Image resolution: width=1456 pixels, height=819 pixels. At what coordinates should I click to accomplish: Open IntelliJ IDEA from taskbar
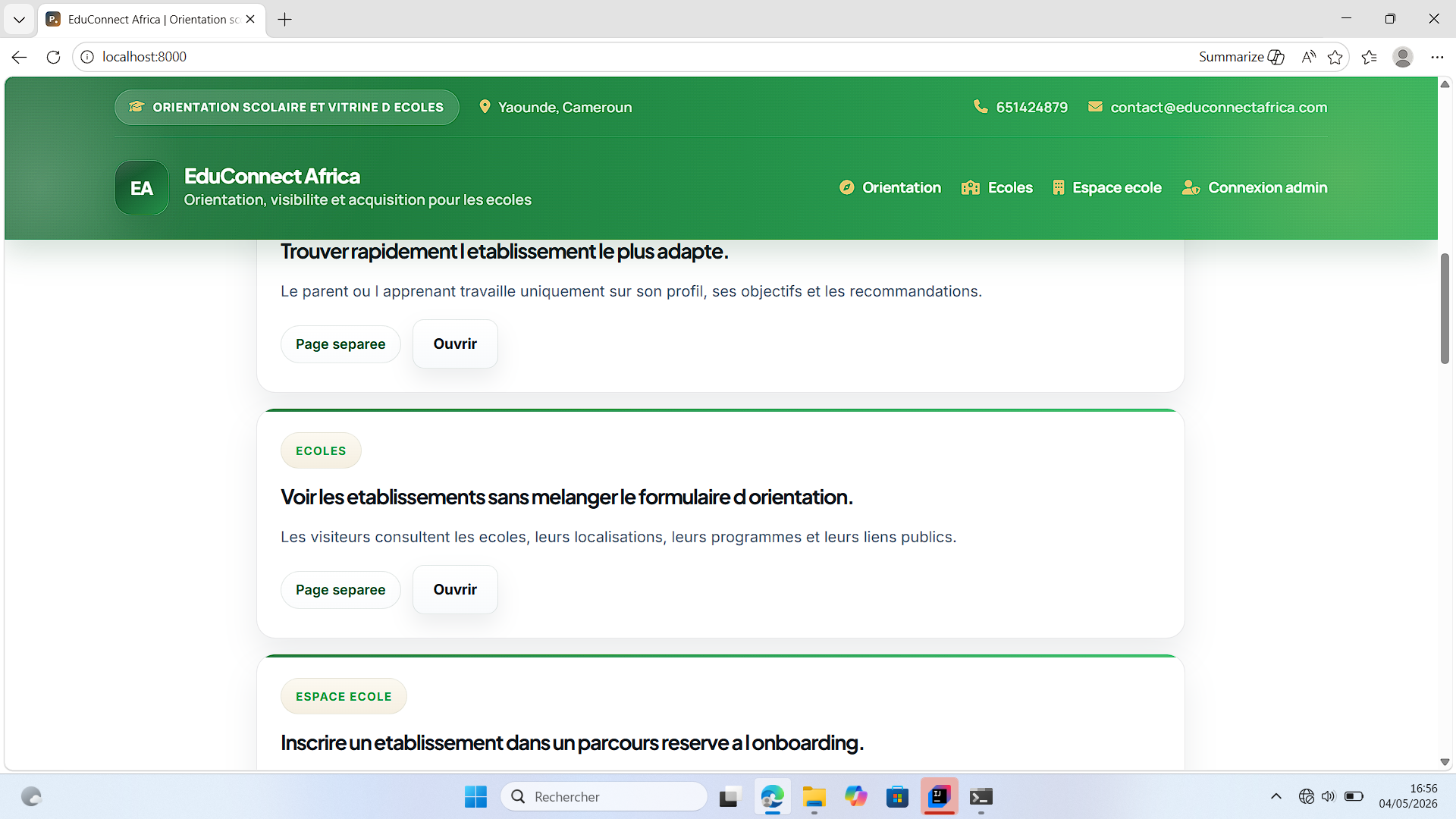point(940,796)
